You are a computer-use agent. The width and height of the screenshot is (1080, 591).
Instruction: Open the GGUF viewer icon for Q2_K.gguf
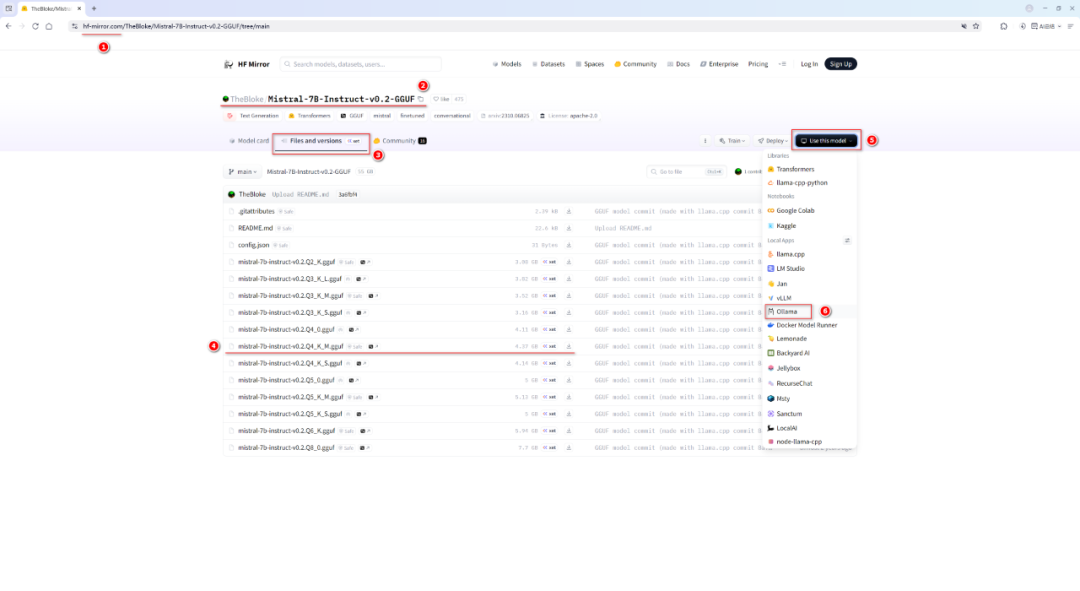coord(365,262)
